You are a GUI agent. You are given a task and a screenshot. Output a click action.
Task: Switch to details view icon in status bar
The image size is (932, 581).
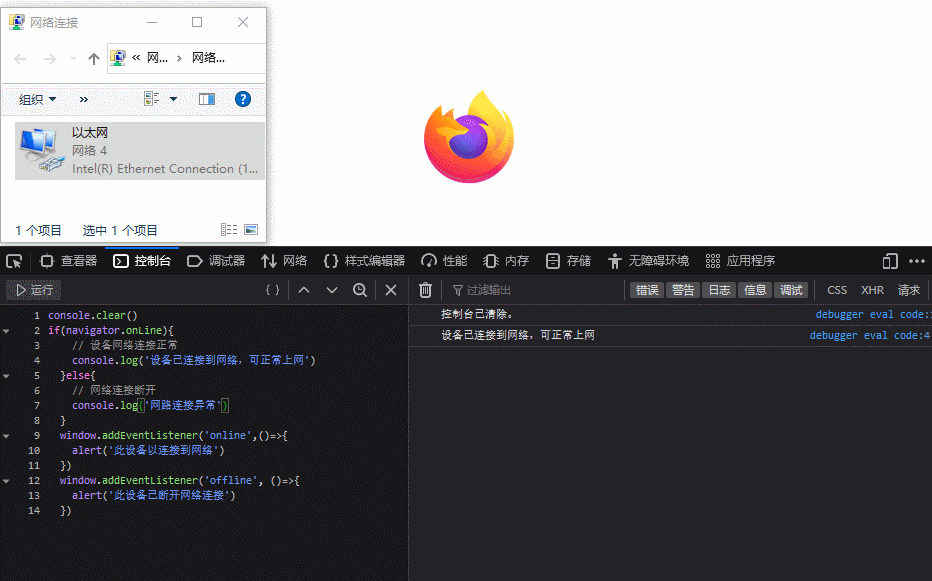[x=229, y=230]
